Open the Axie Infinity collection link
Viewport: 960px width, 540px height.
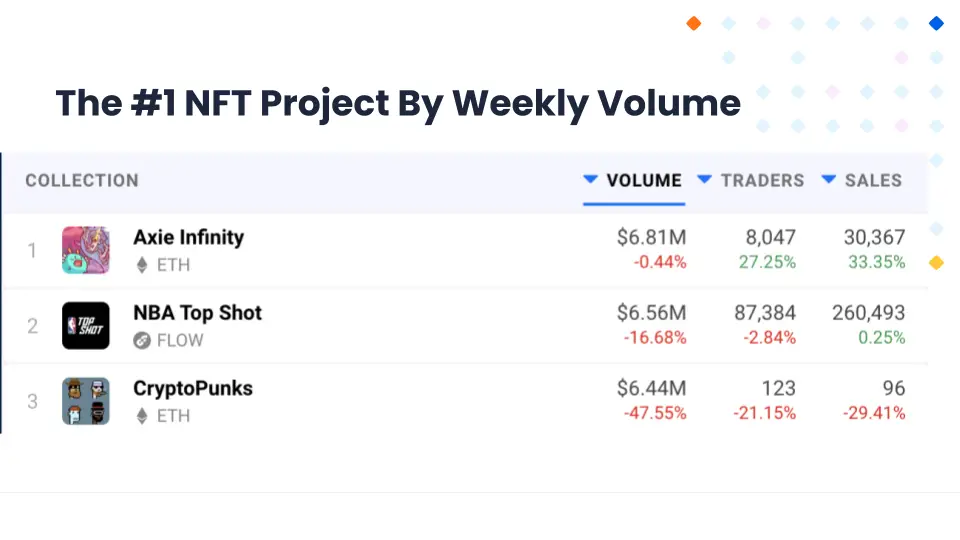[x=188, y=237]
